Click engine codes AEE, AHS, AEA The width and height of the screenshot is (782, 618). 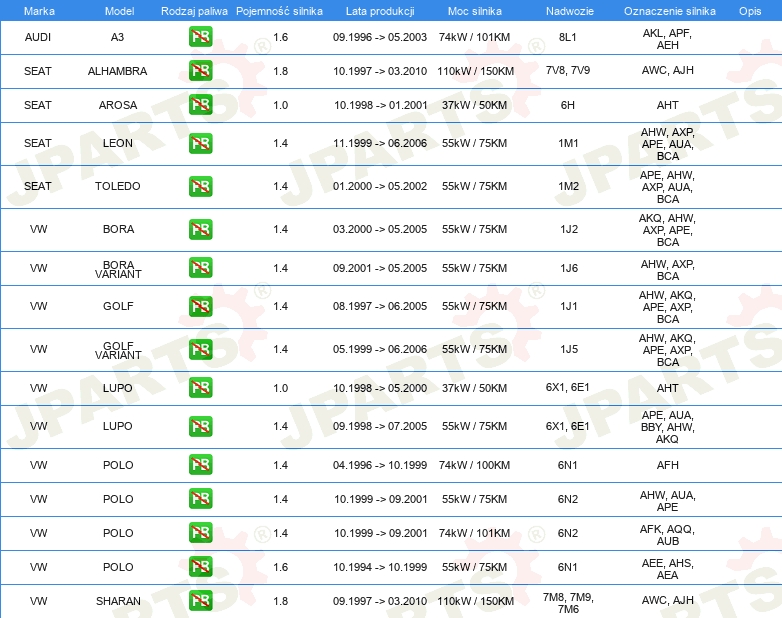[667, 569]
